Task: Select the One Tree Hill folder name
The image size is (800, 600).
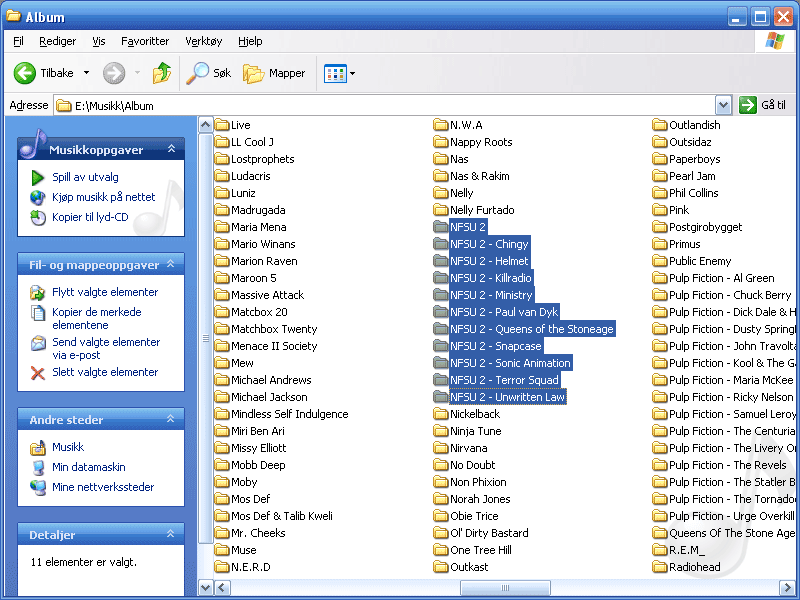Action: point(481,550)
